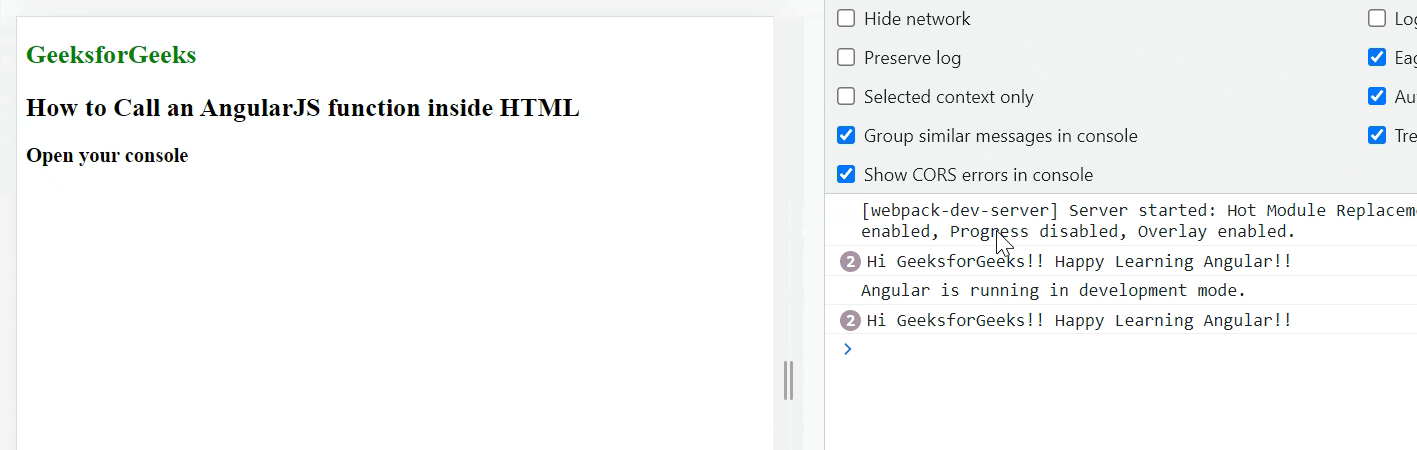1417x450 pixels.
Task: Click 'How to Call an AngularJS function' heading
Action: click(303, 107)
